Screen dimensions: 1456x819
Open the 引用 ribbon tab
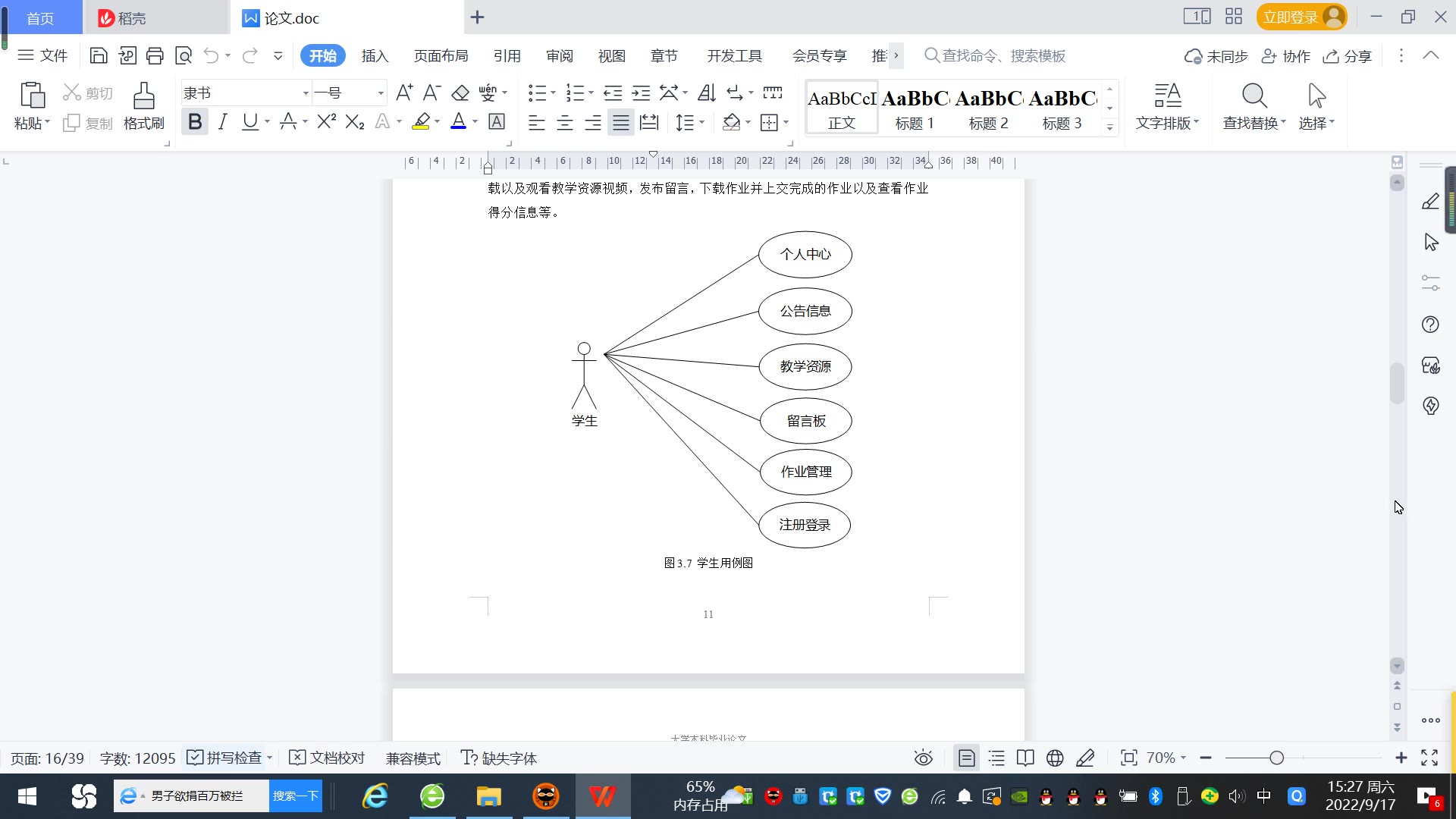tap(507, 56)
